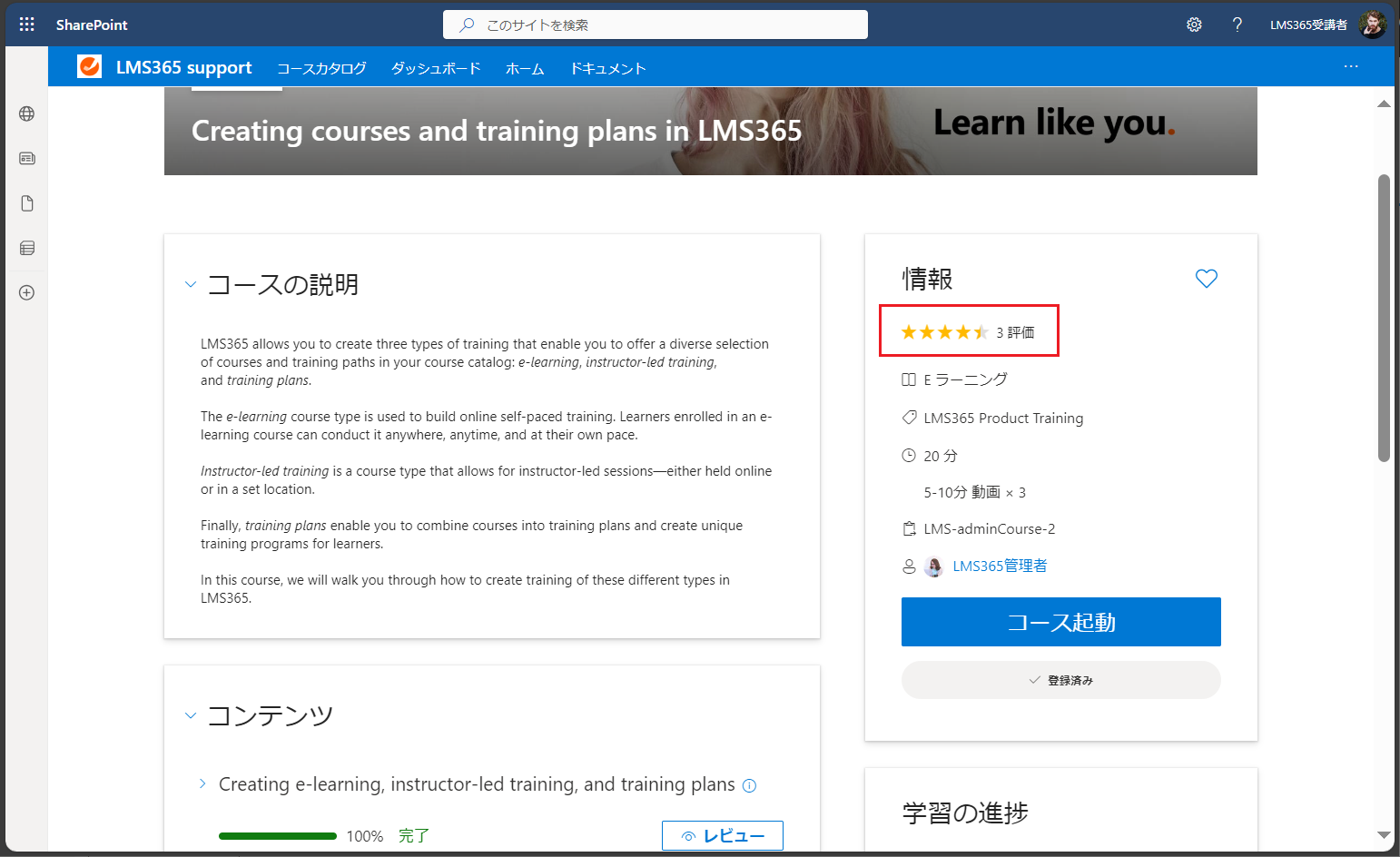The width and height of the screenshot is (1400, 857).
Task: Click the person icon beside the LMS365管理者 avatar
Action: pos(909,566)
